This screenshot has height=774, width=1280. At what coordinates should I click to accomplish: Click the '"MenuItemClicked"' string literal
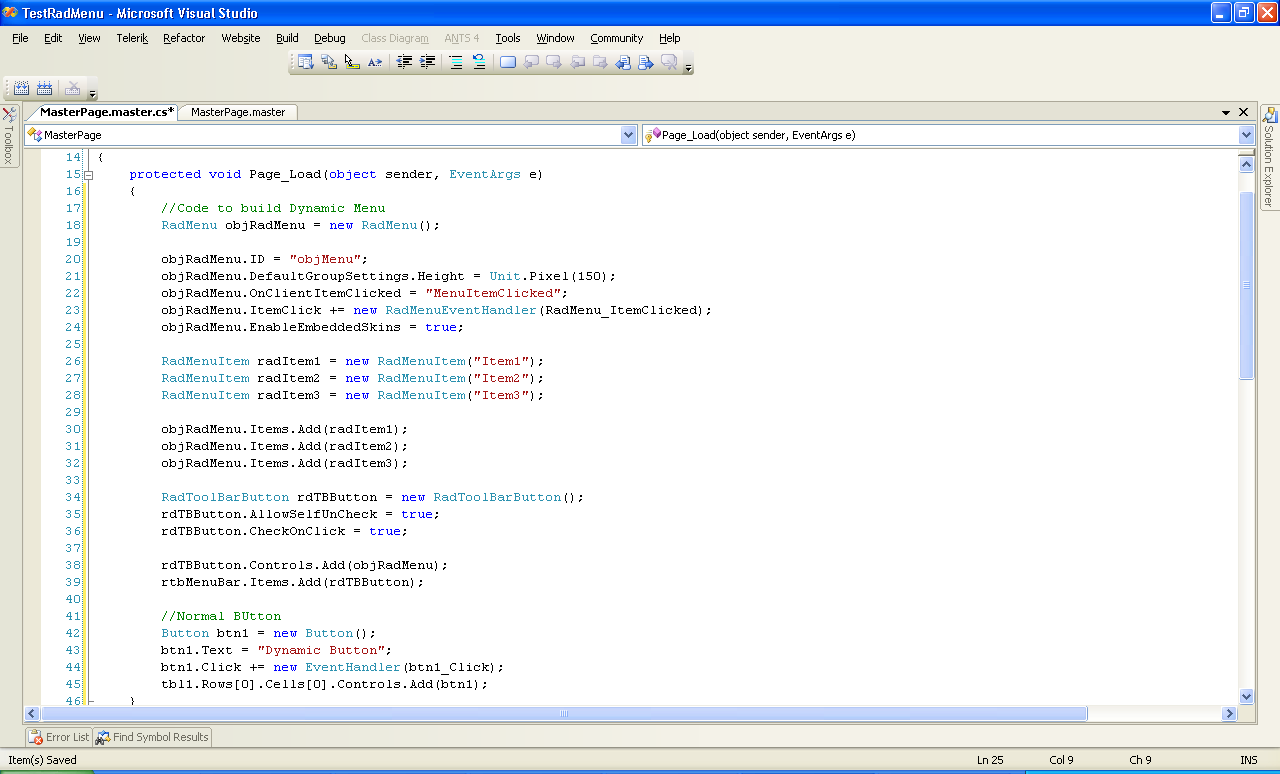pyautogui.click(x=493, y=293)
